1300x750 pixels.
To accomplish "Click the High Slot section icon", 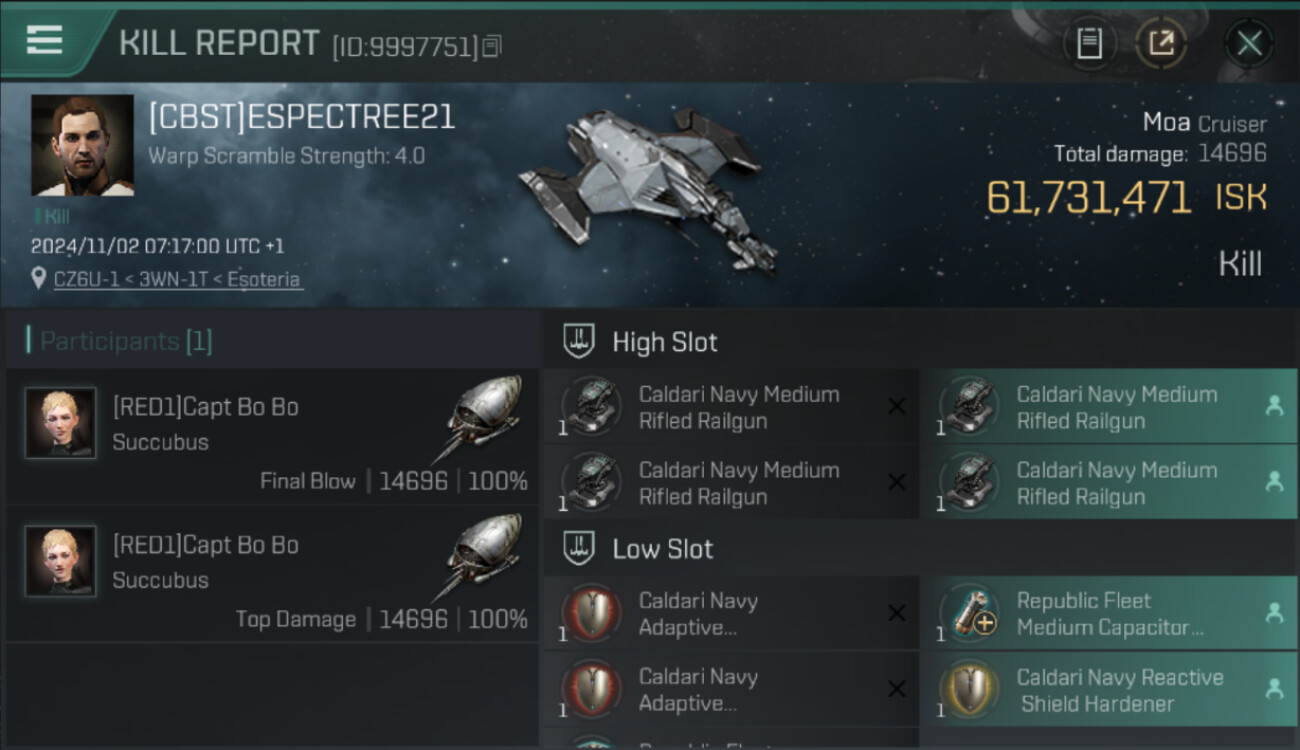I will click(x=580, y=342).
